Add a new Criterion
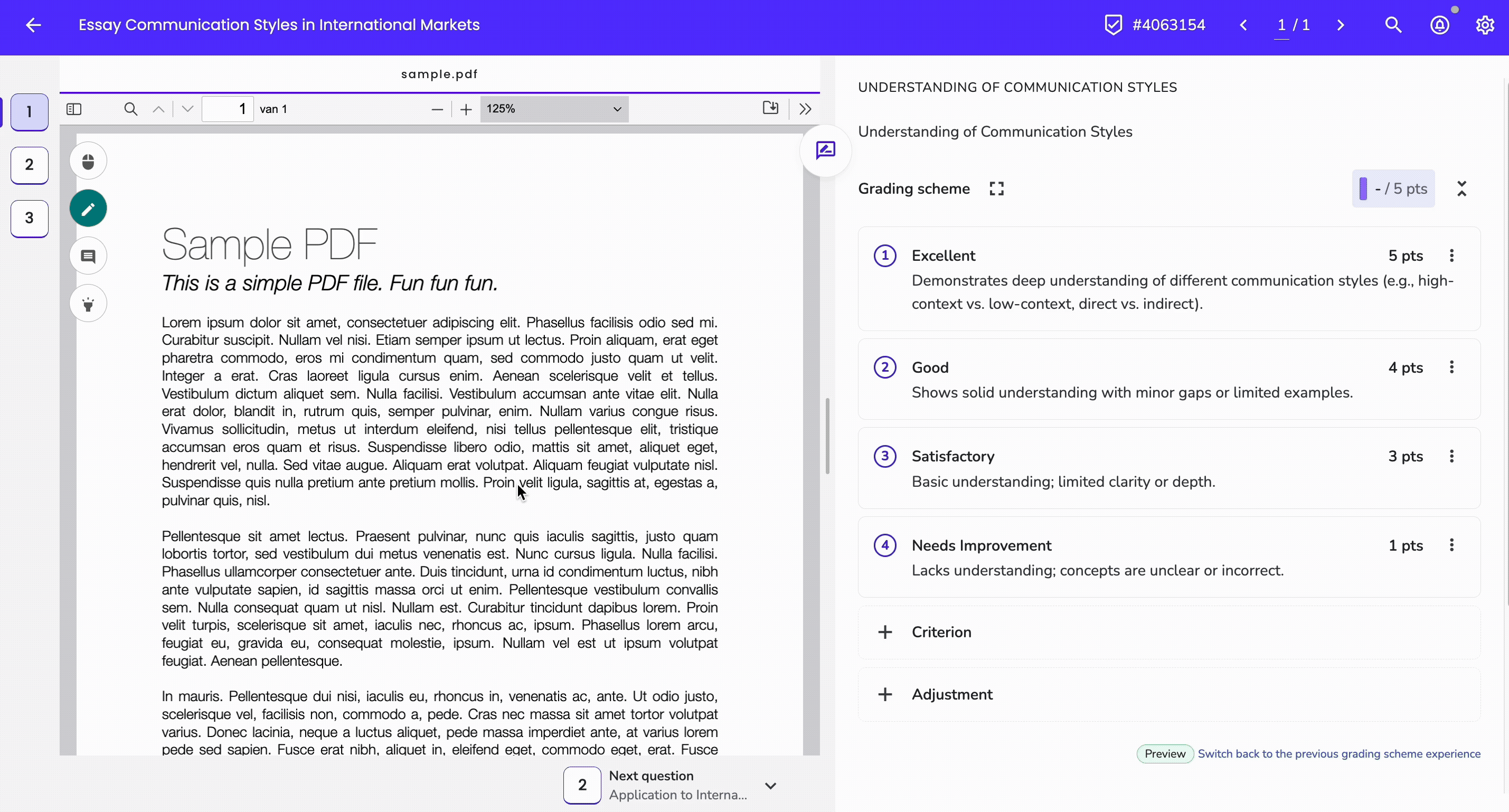 tap(1168, 632)
